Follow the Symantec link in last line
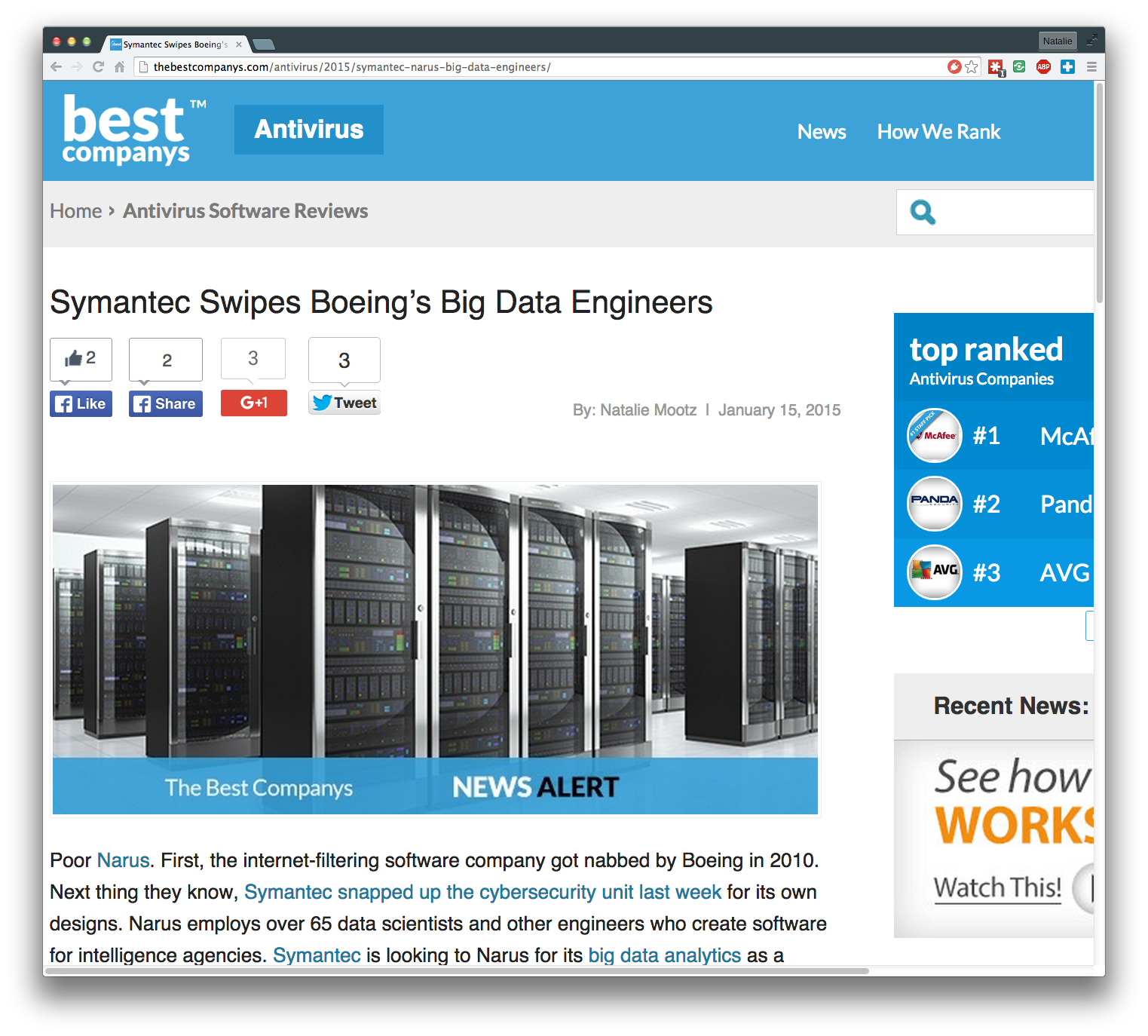 [317, 955]
